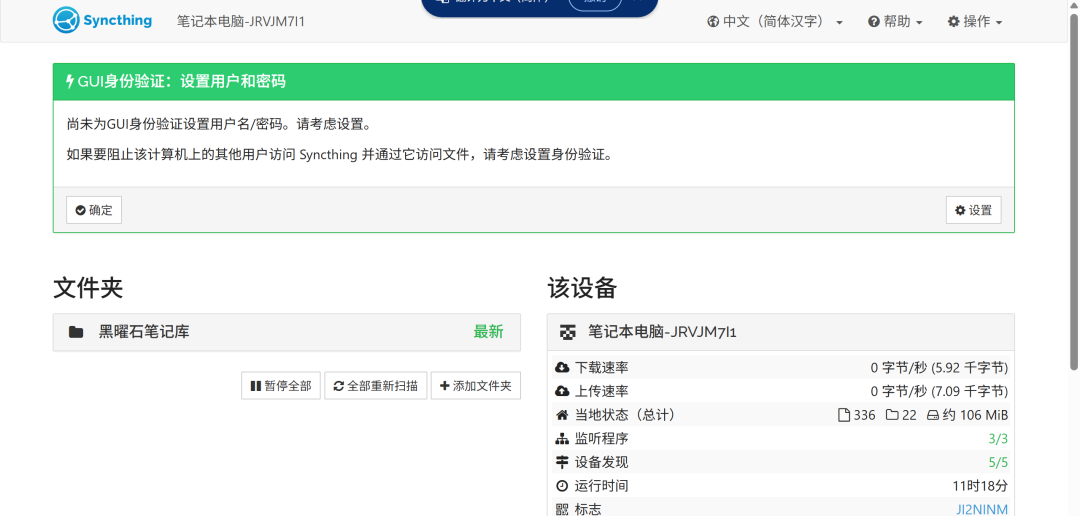The width and height of the screenshot is (1080, 516).
Task: Click the 5/5 discovery value
Action: tap(998, 462)
